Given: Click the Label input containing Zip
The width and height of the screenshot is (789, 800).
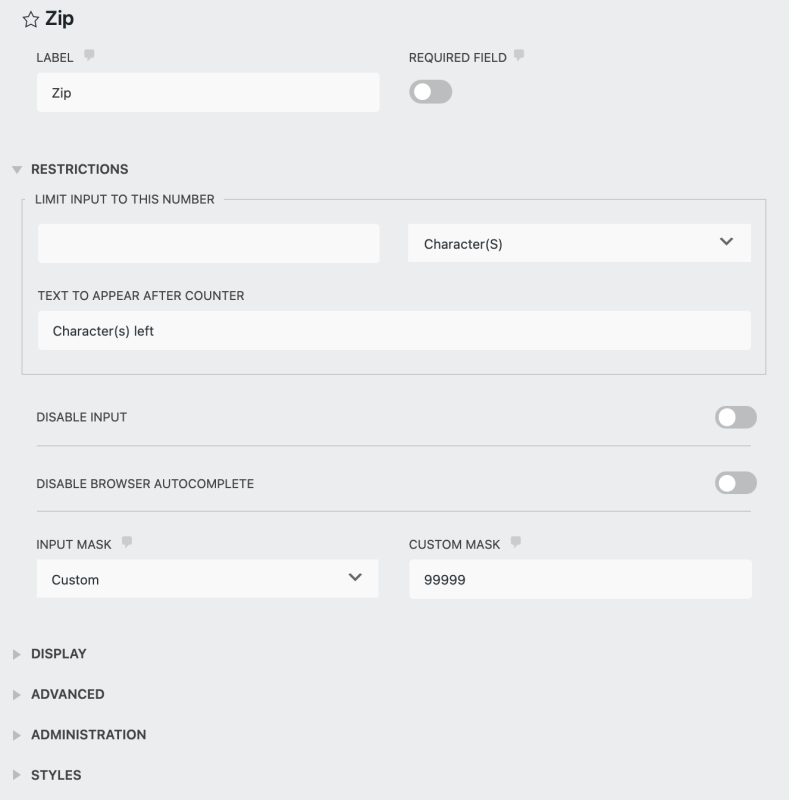Looking at the screenshot, I should tap(208, 92).
